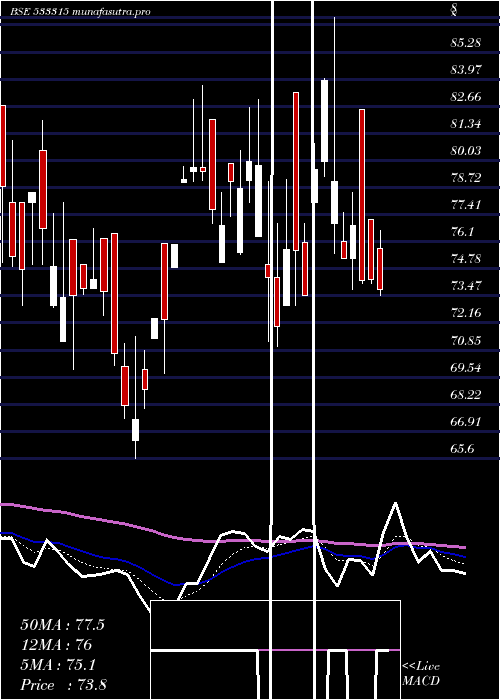Pick the 69.54 axis value
The width and height of the screenshot is (500, 700).
[x=466, y=368]
